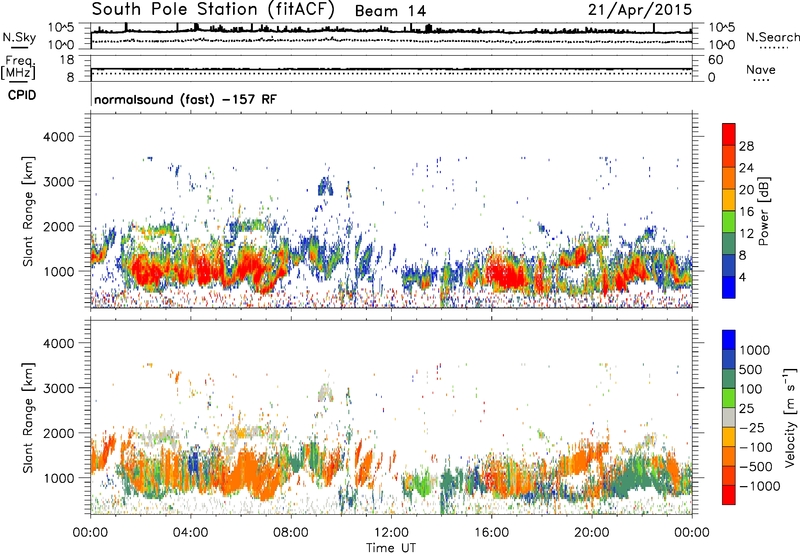Click the date '21/Apr/2015'
This screenshot has width=800, height=554.
tap(639, 10)
